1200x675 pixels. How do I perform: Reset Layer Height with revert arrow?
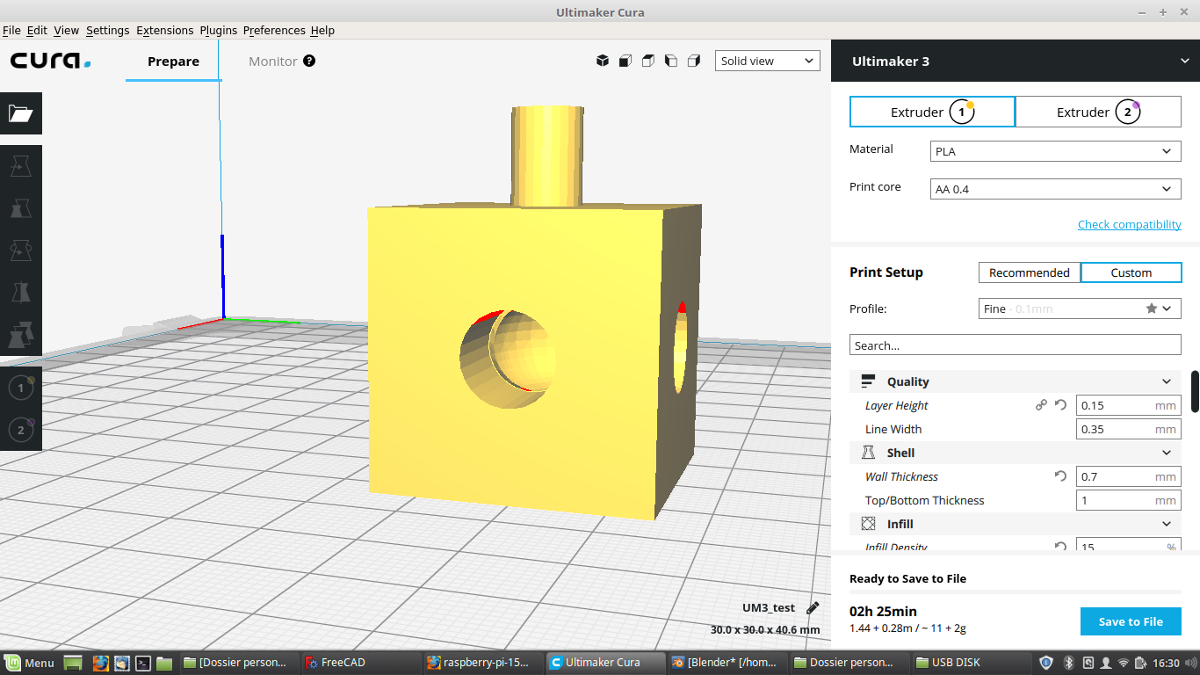[1061, 406]
